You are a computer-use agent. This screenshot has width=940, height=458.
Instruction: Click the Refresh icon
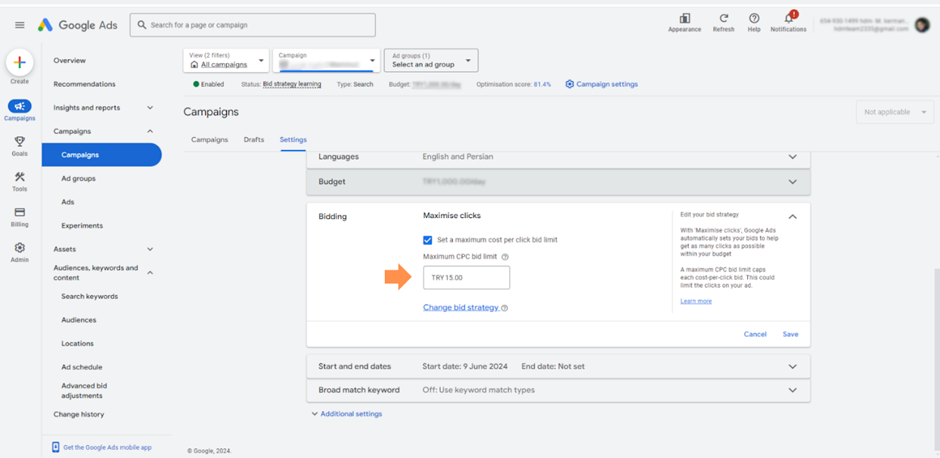tap(723, 19)
